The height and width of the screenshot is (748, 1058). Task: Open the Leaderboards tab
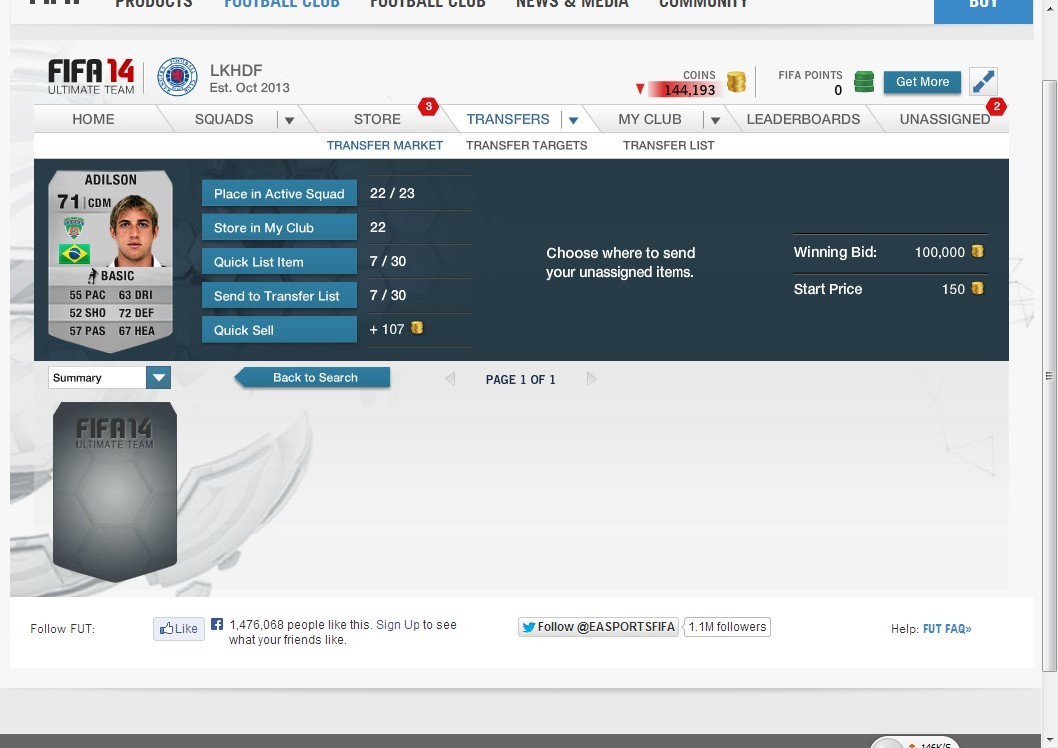[803, 119]
